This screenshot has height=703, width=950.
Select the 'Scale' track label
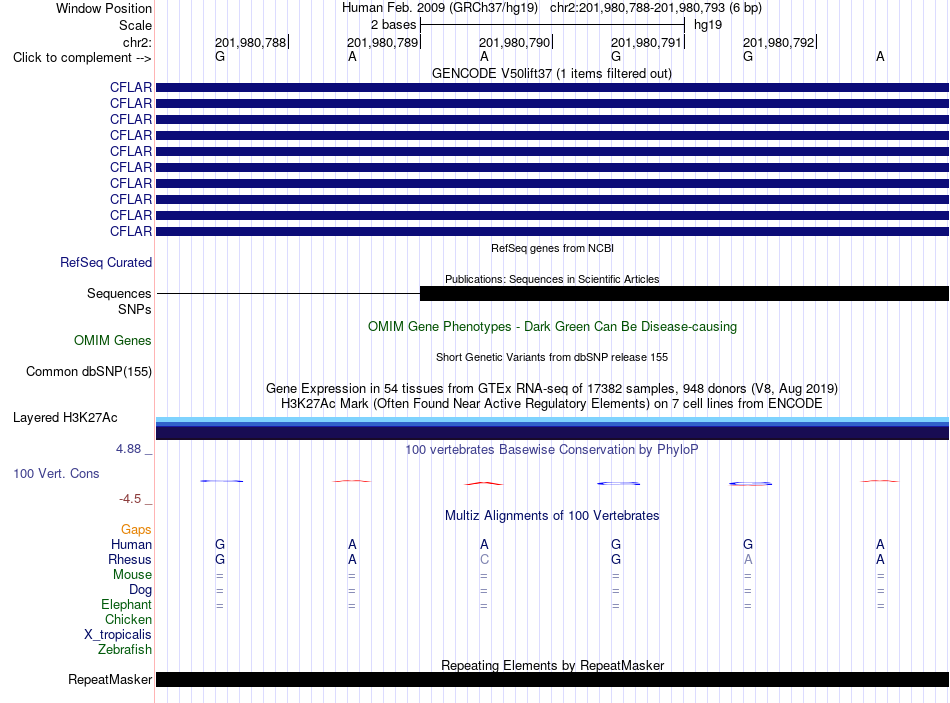click(135, 25)
